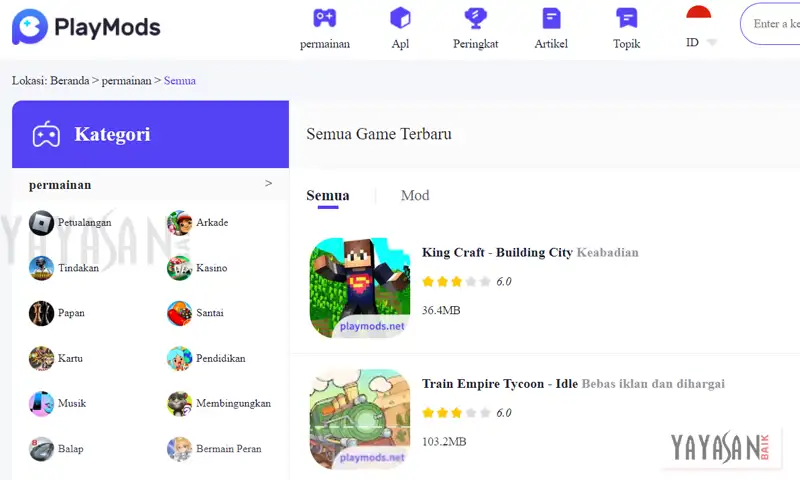
Task: Open the Kasino category icon
Action: click(180, 268)
